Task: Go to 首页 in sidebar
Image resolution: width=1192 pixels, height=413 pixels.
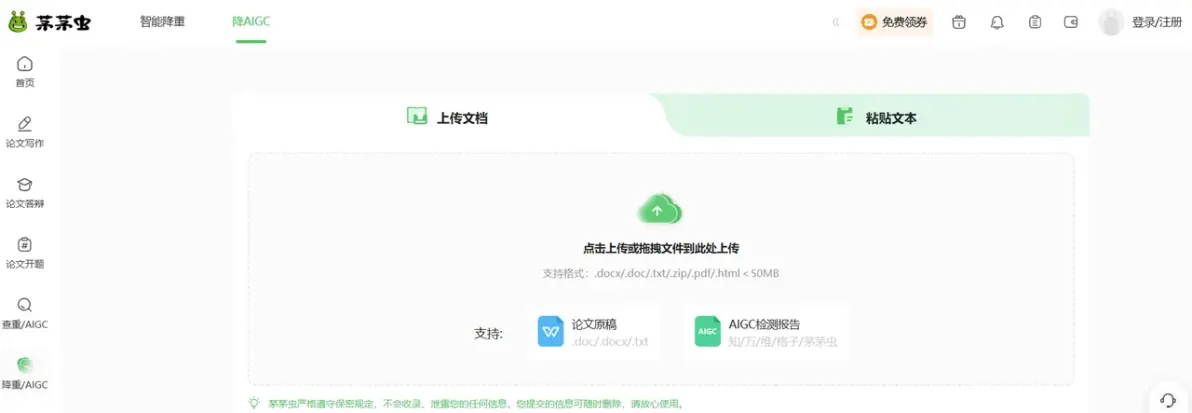Action: (x=25, y=71)
